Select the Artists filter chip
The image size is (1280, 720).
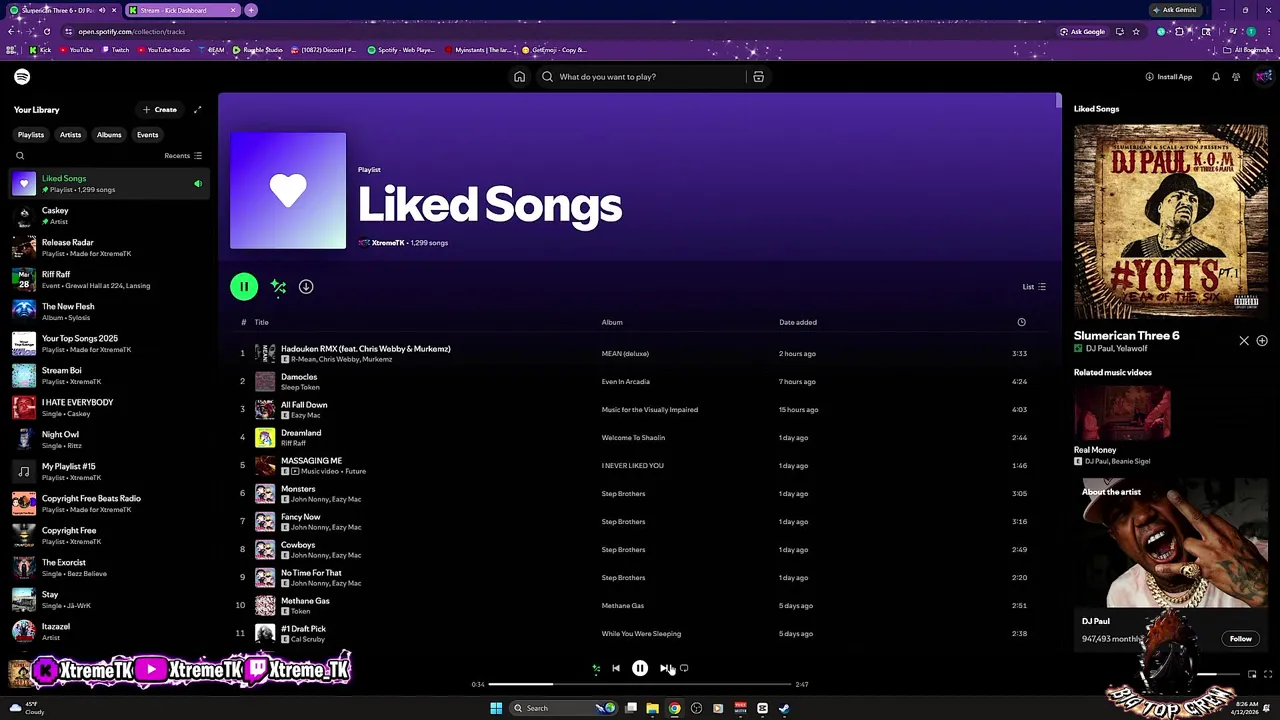point(70,135)
